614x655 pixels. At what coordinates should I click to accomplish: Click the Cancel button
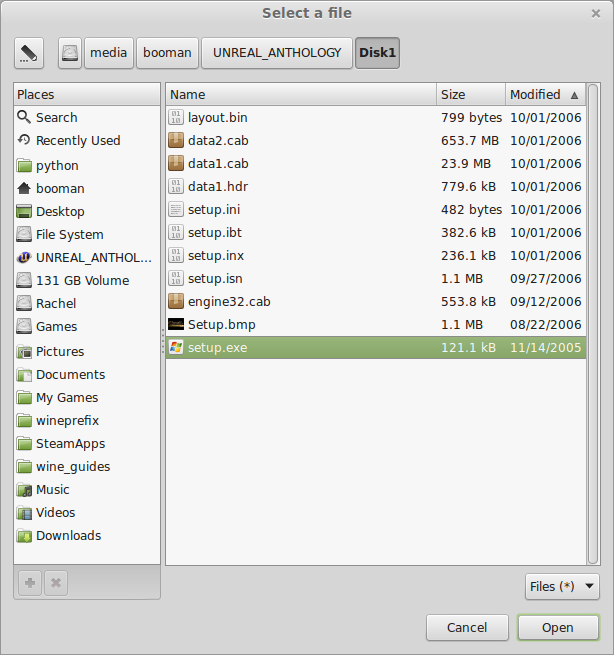pos(467,627)
